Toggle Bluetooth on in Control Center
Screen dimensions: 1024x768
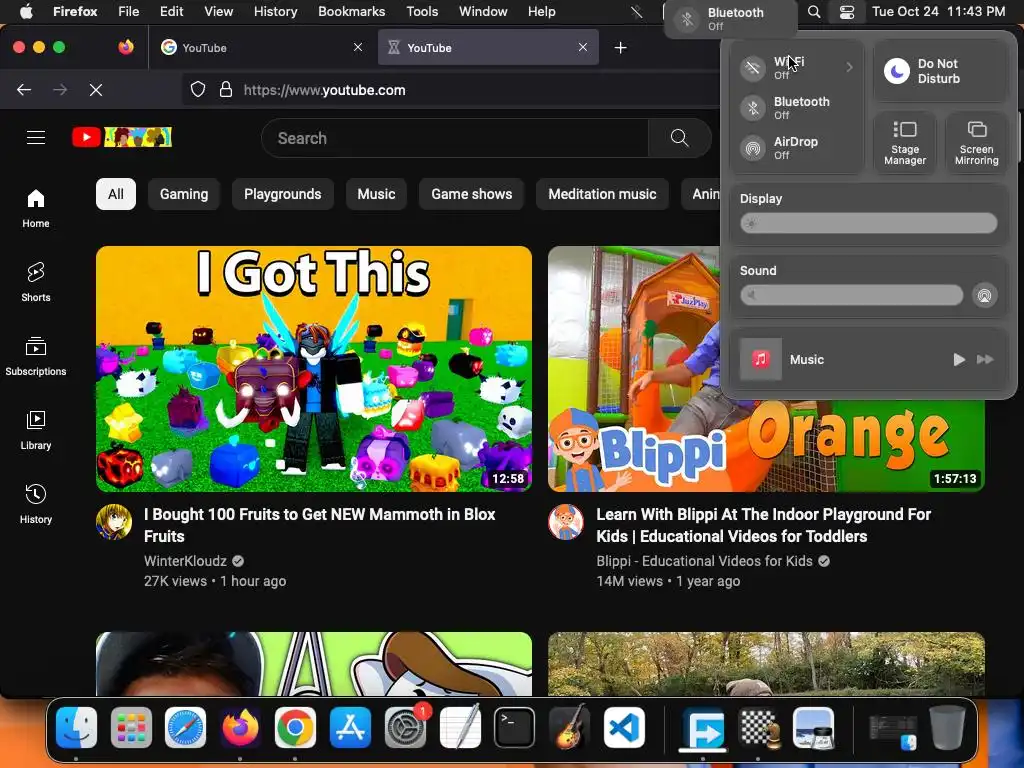(x=753, y=108)
